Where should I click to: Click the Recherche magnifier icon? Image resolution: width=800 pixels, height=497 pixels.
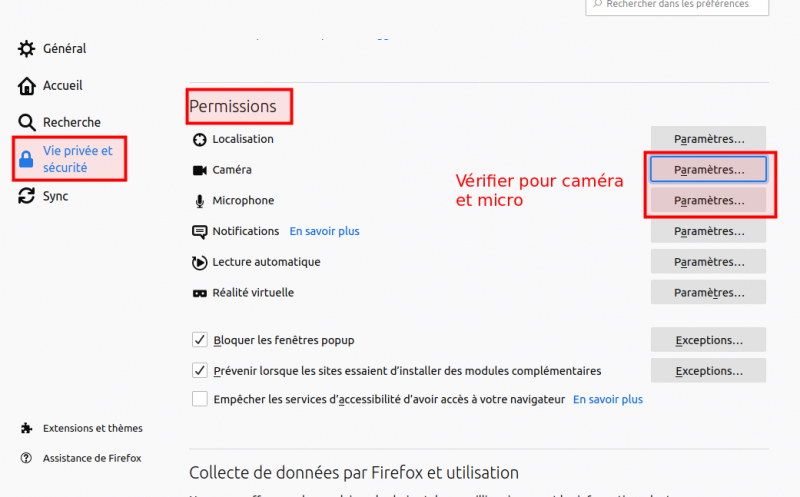(27, 123)
